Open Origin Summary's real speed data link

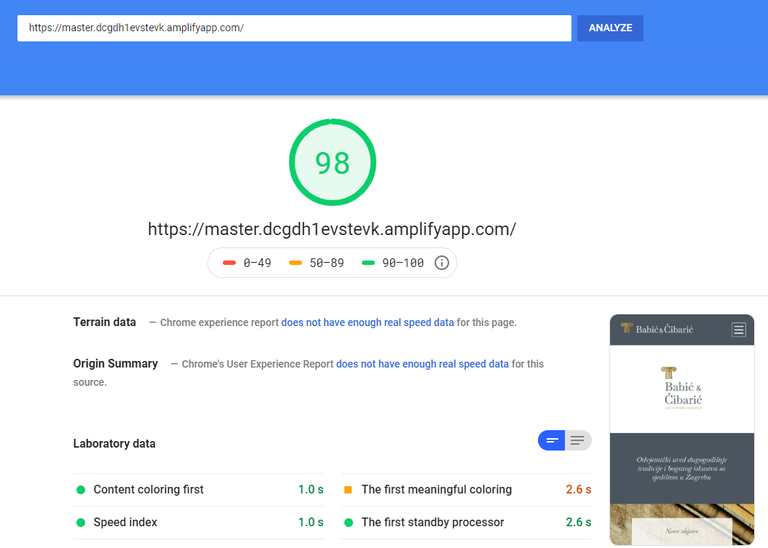422,364
